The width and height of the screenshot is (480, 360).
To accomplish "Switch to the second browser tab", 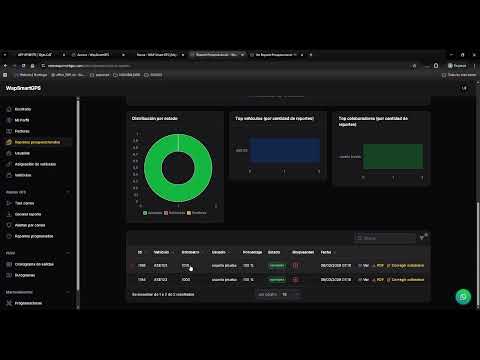I will [x=97, y=55].
